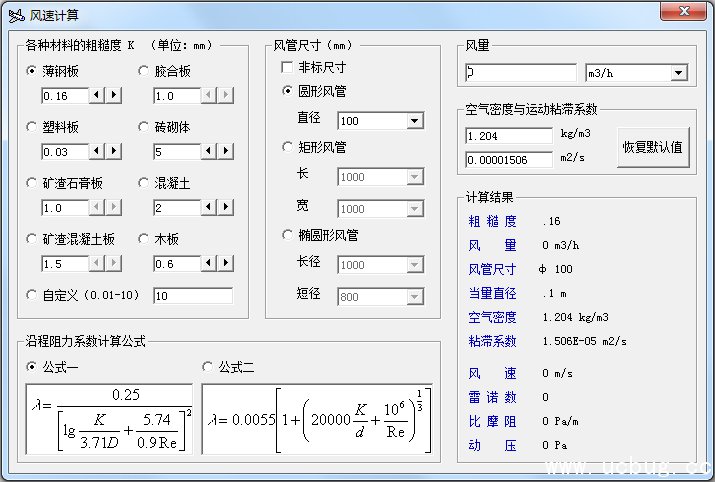
Task: Select the 自定义 roughness radio button
Action: pyautogui.click(x=32, y=295)
